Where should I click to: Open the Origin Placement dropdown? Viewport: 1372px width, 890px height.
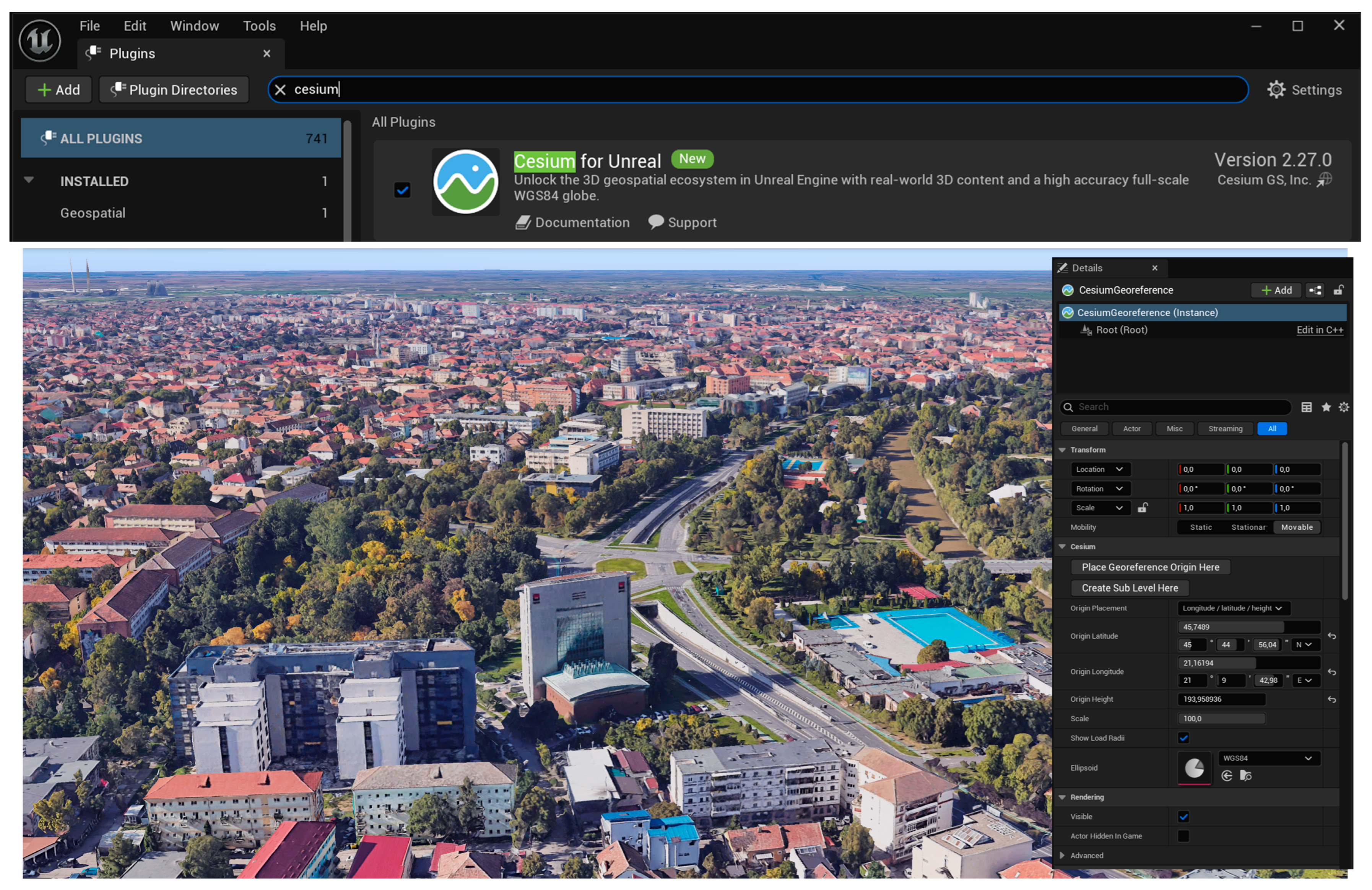click(x=1233, y=608)
